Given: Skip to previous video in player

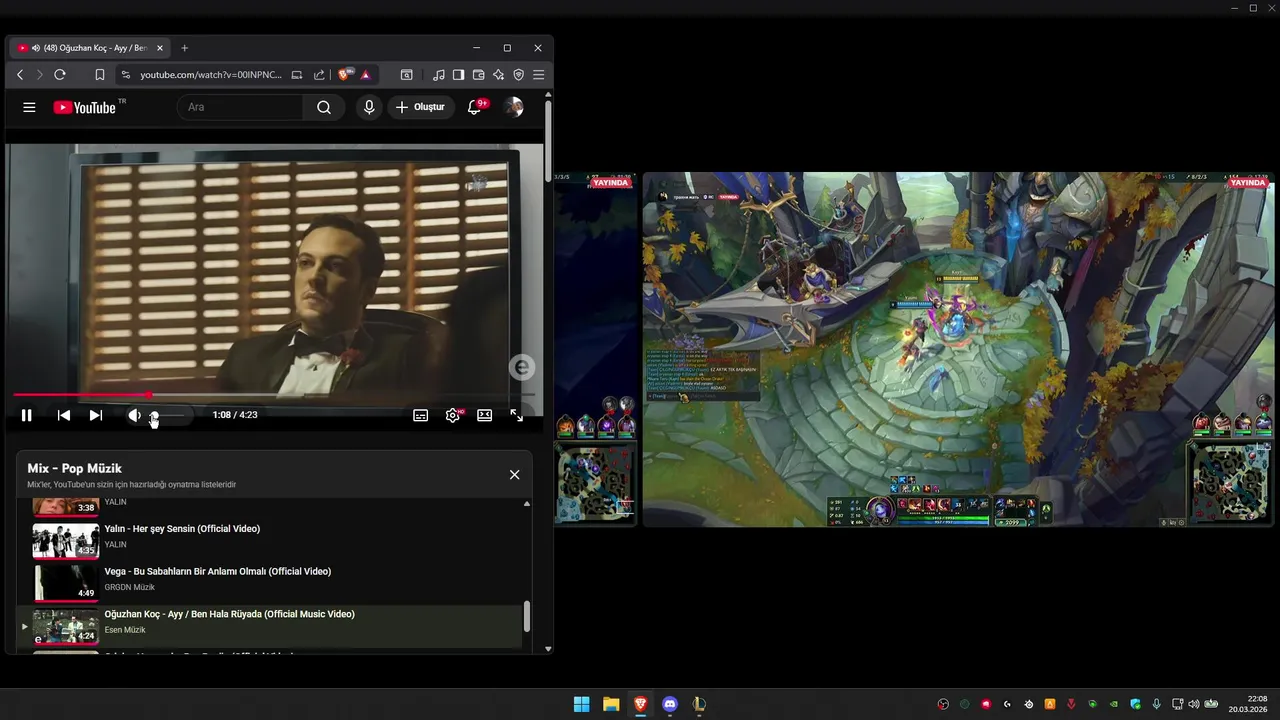Looking at the screenshot, I should point(63,415).
